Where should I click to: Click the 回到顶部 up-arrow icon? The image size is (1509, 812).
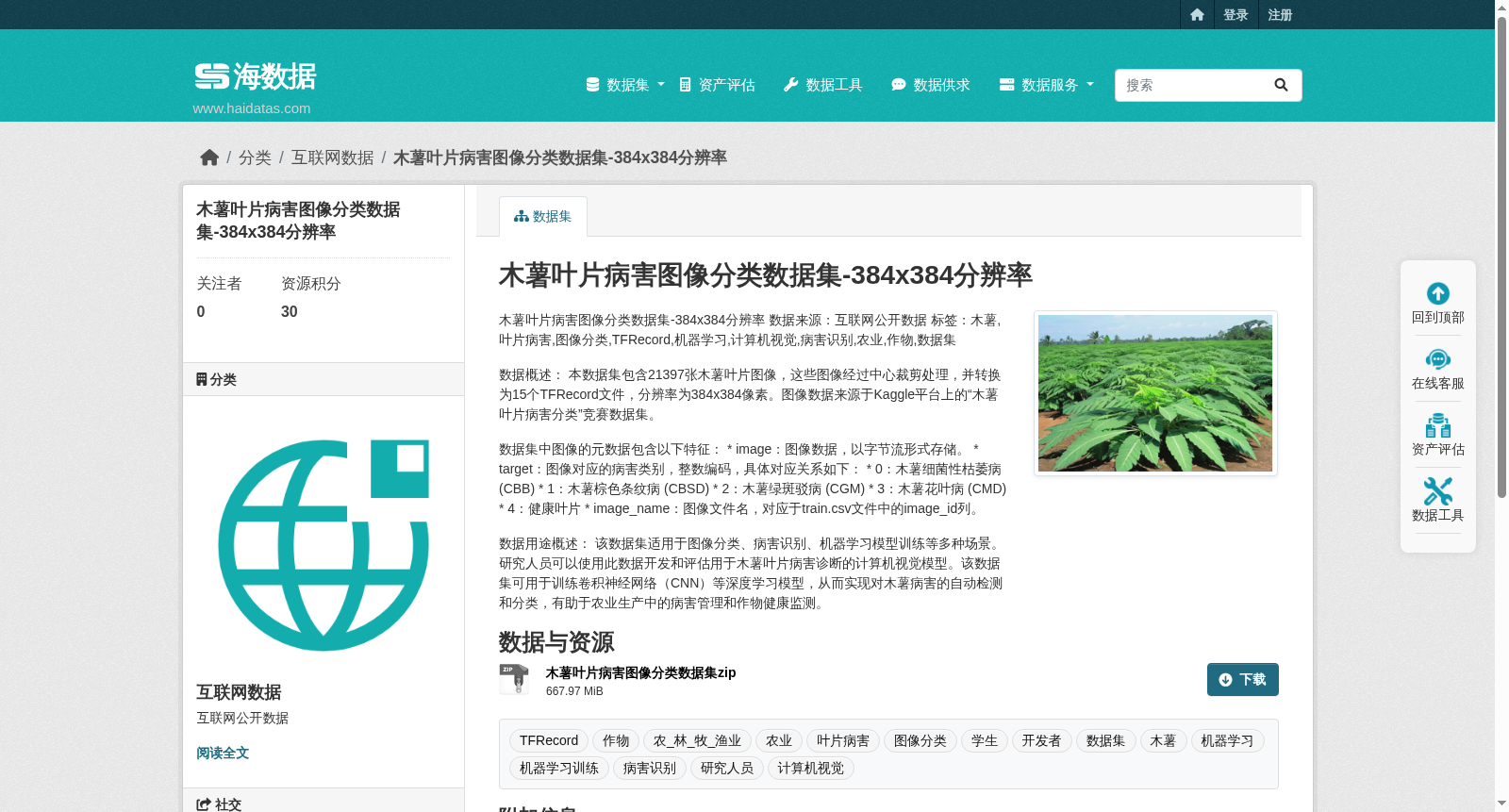coord(1438,293)
